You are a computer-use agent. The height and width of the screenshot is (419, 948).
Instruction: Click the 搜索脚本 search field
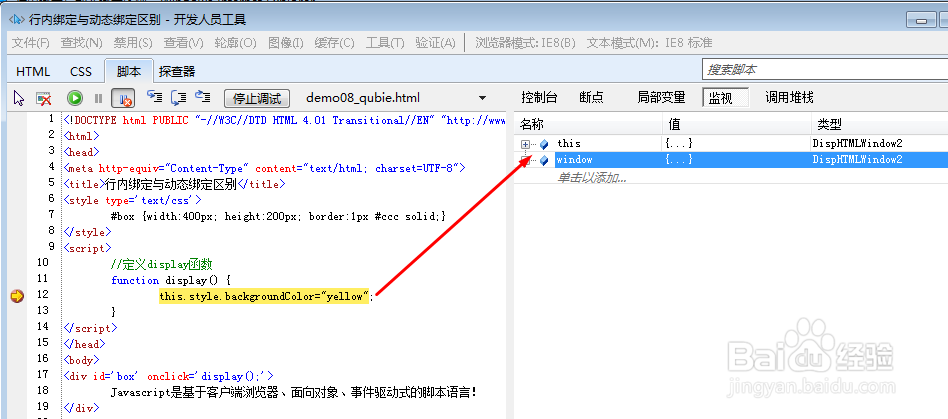coord(825,70)
